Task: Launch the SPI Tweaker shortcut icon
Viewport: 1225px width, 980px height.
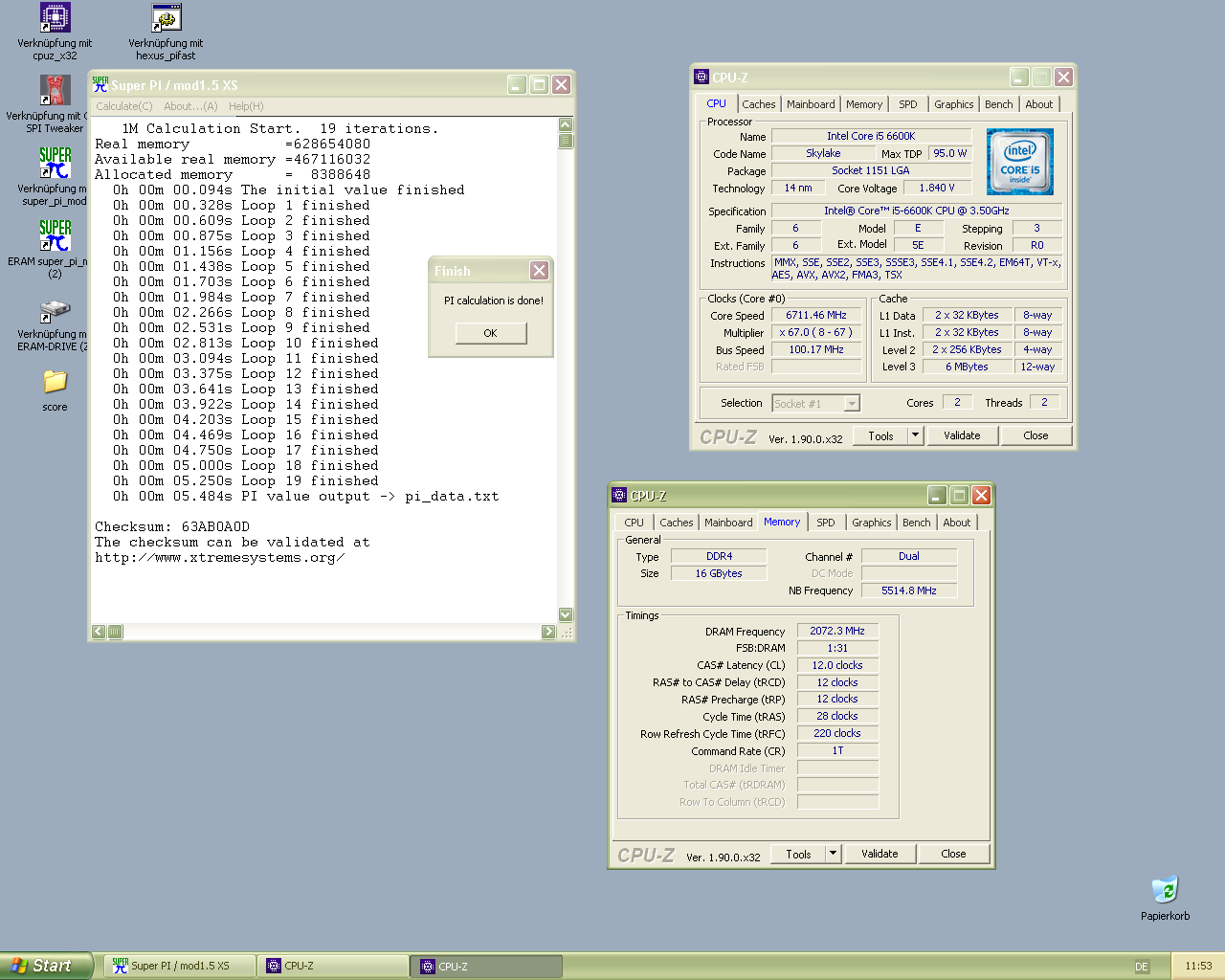Action: (55, 90)
